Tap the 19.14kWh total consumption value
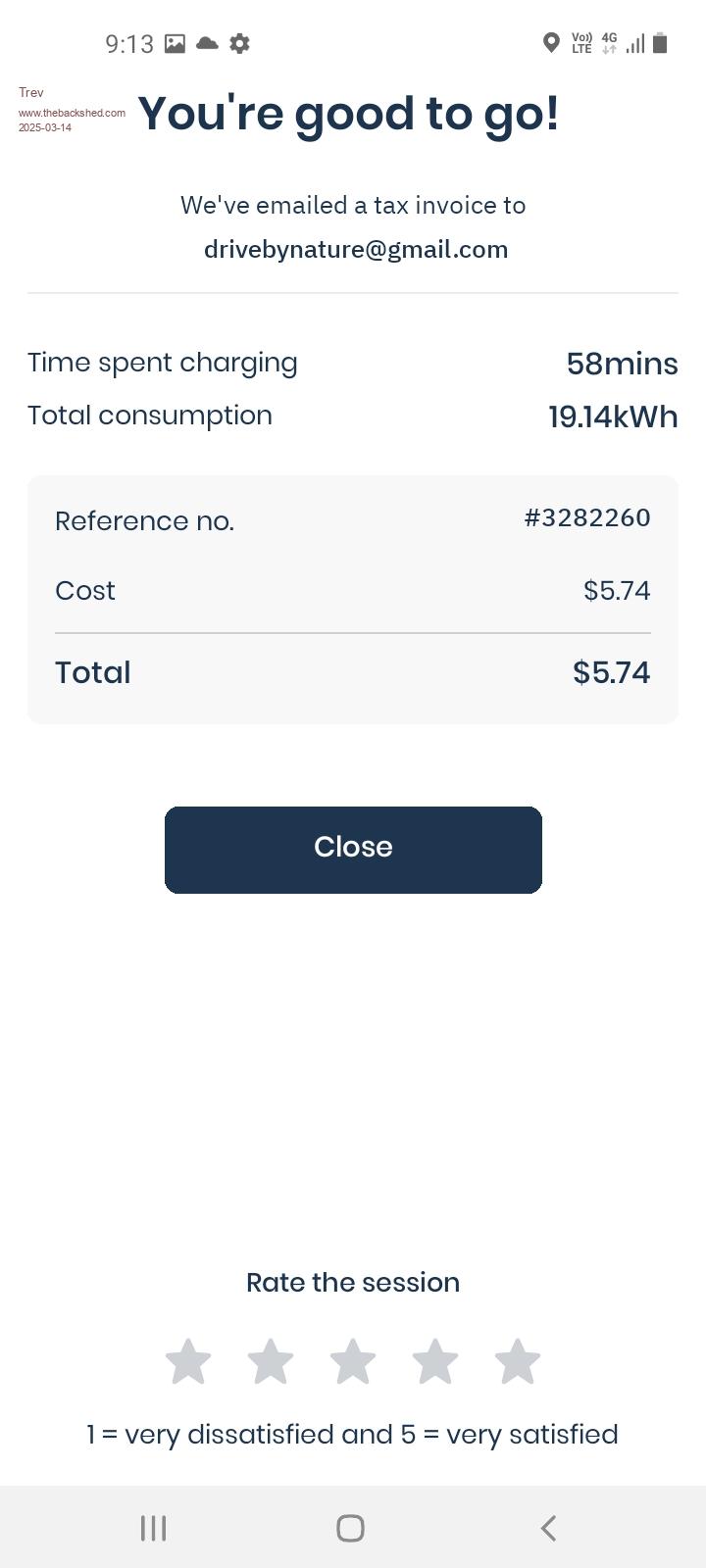 [x=613, y=416]
